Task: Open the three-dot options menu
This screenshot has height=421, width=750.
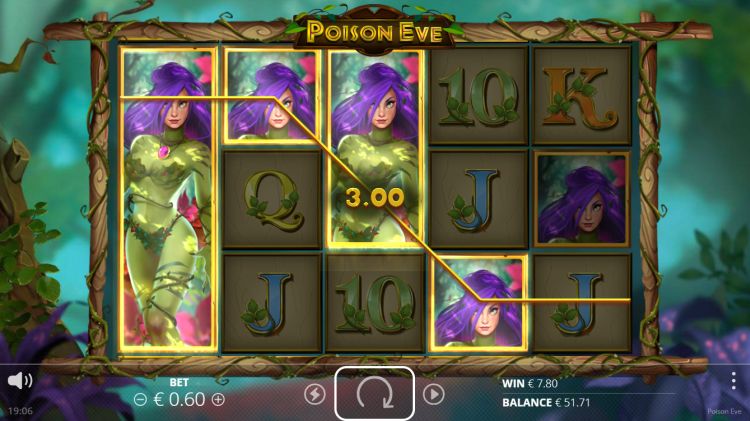Action: [x=733, y=381]
